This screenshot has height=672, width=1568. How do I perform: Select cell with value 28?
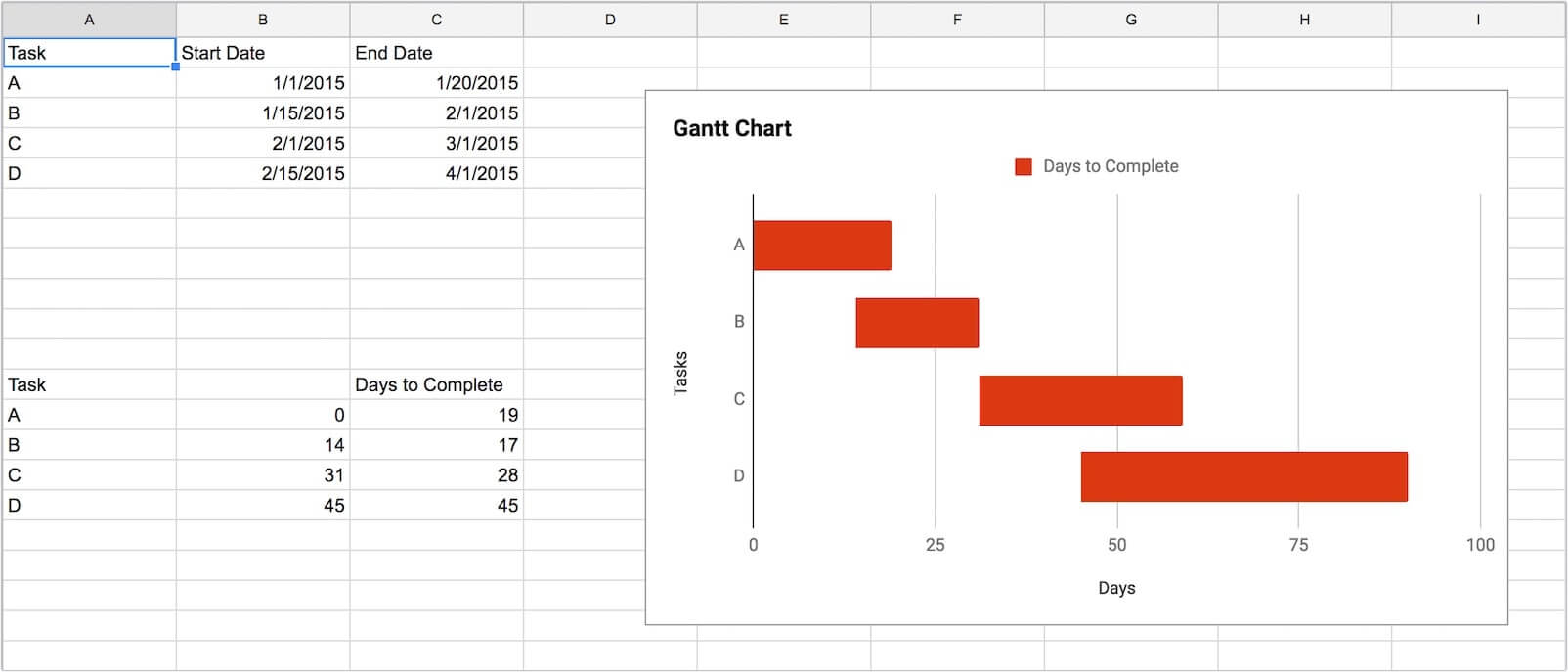coord(437,475)
